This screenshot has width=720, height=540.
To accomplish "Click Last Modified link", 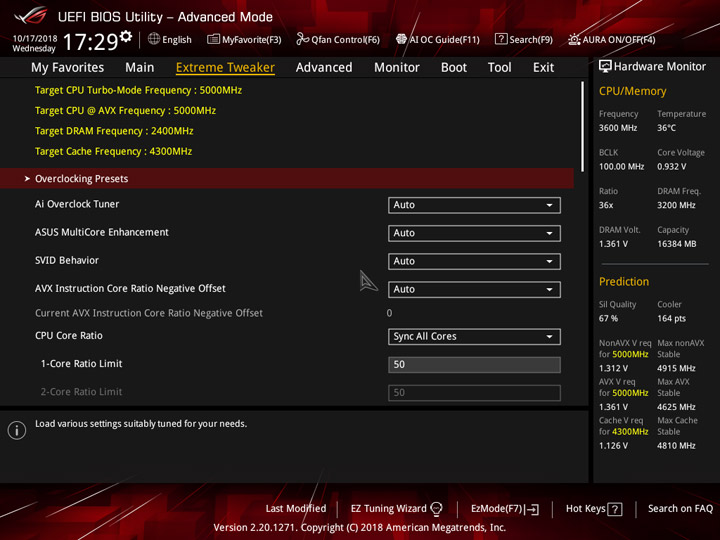I will pos(296,508).
